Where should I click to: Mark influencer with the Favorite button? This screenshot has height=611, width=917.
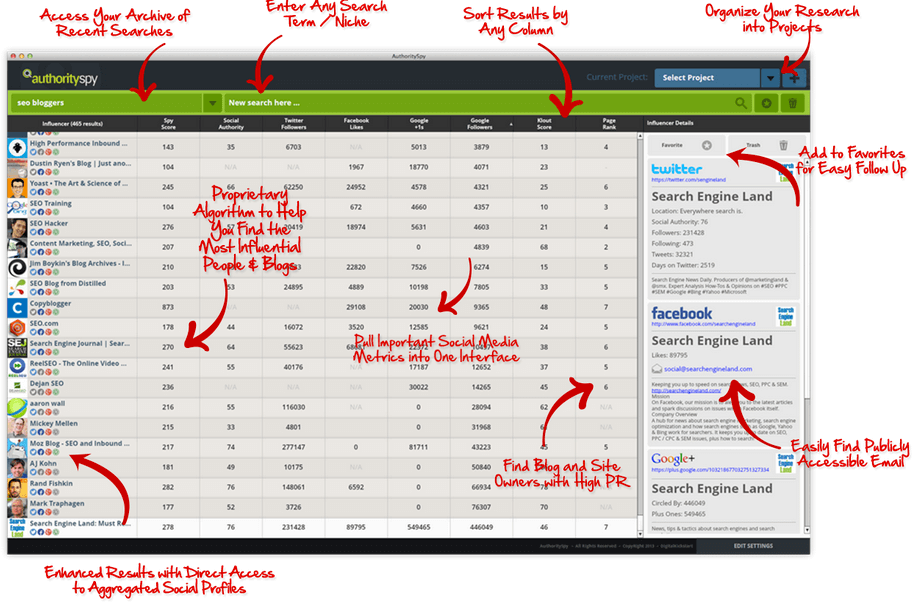tap(686, 145)
